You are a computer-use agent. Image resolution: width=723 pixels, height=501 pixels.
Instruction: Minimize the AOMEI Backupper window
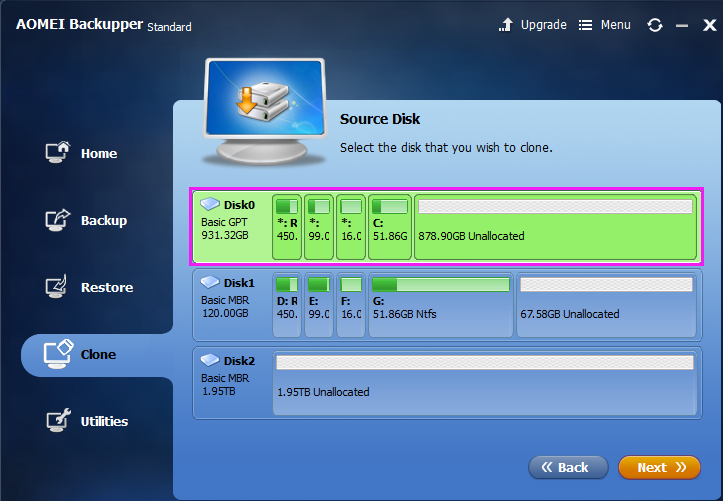coord(682,26)
